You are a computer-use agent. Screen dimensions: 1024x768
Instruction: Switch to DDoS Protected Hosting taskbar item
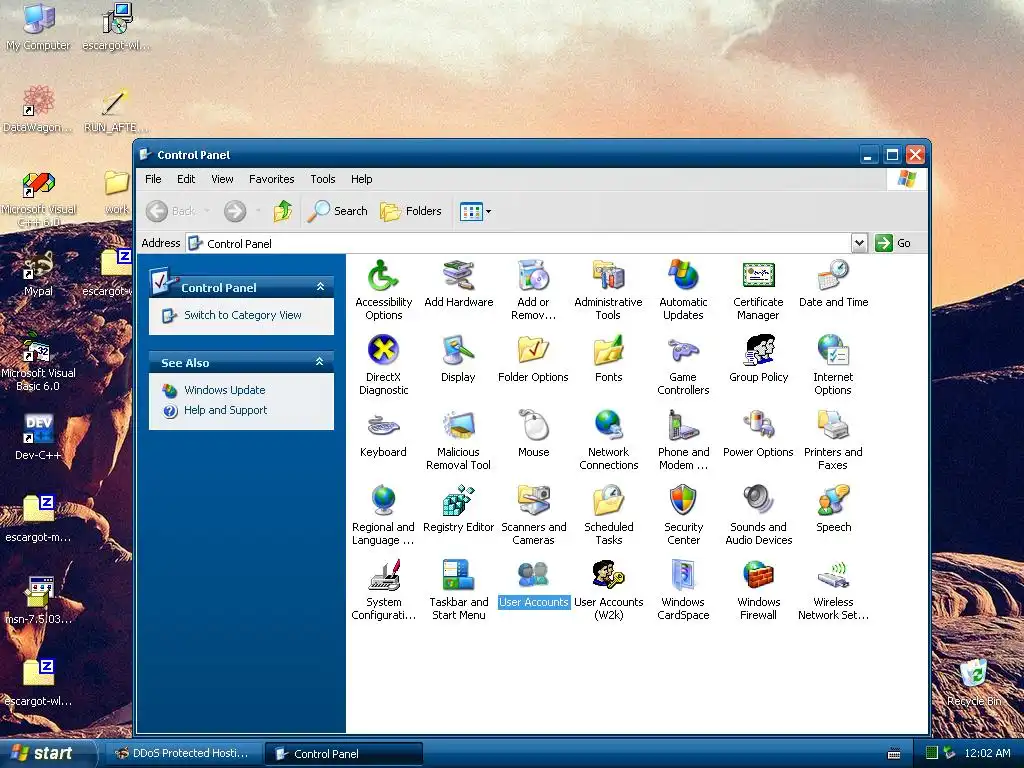pos(183,753)
